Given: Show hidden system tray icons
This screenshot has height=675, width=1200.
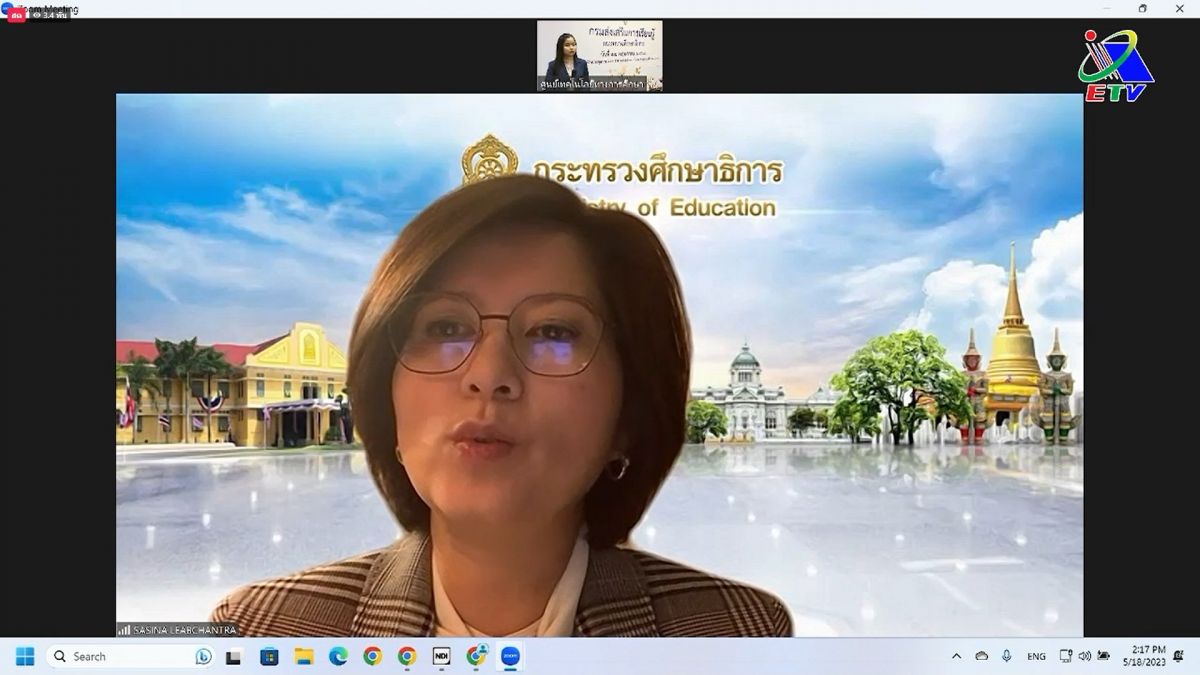Looking at the screenshot, I should pos(956,656).
